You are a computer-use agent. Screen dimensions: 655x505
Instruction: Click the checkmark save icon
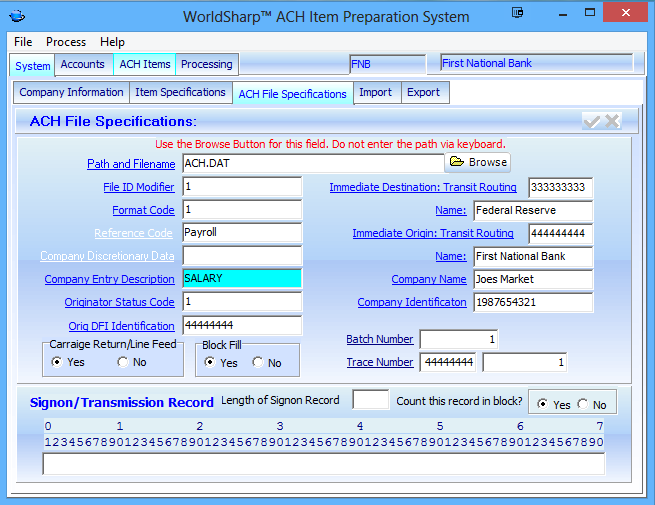click(592, 121)
